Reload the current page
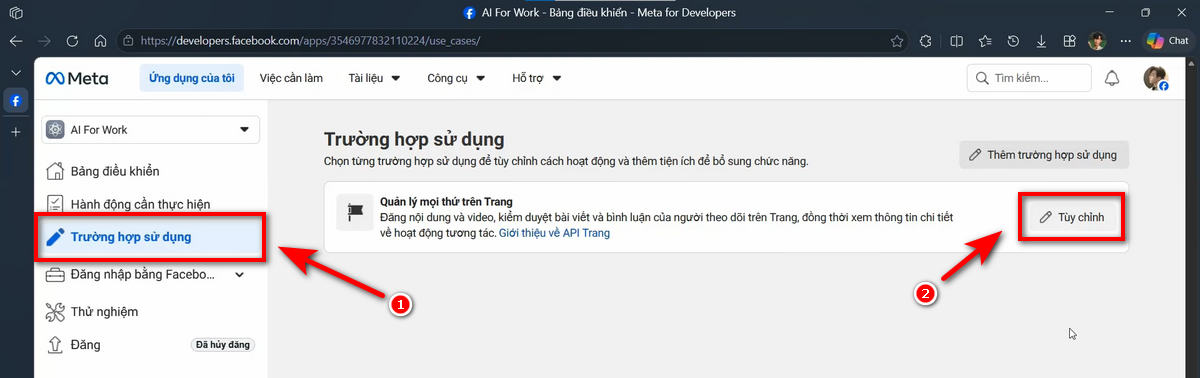This screenshot has height=378, width=1200. click(72, 41)
